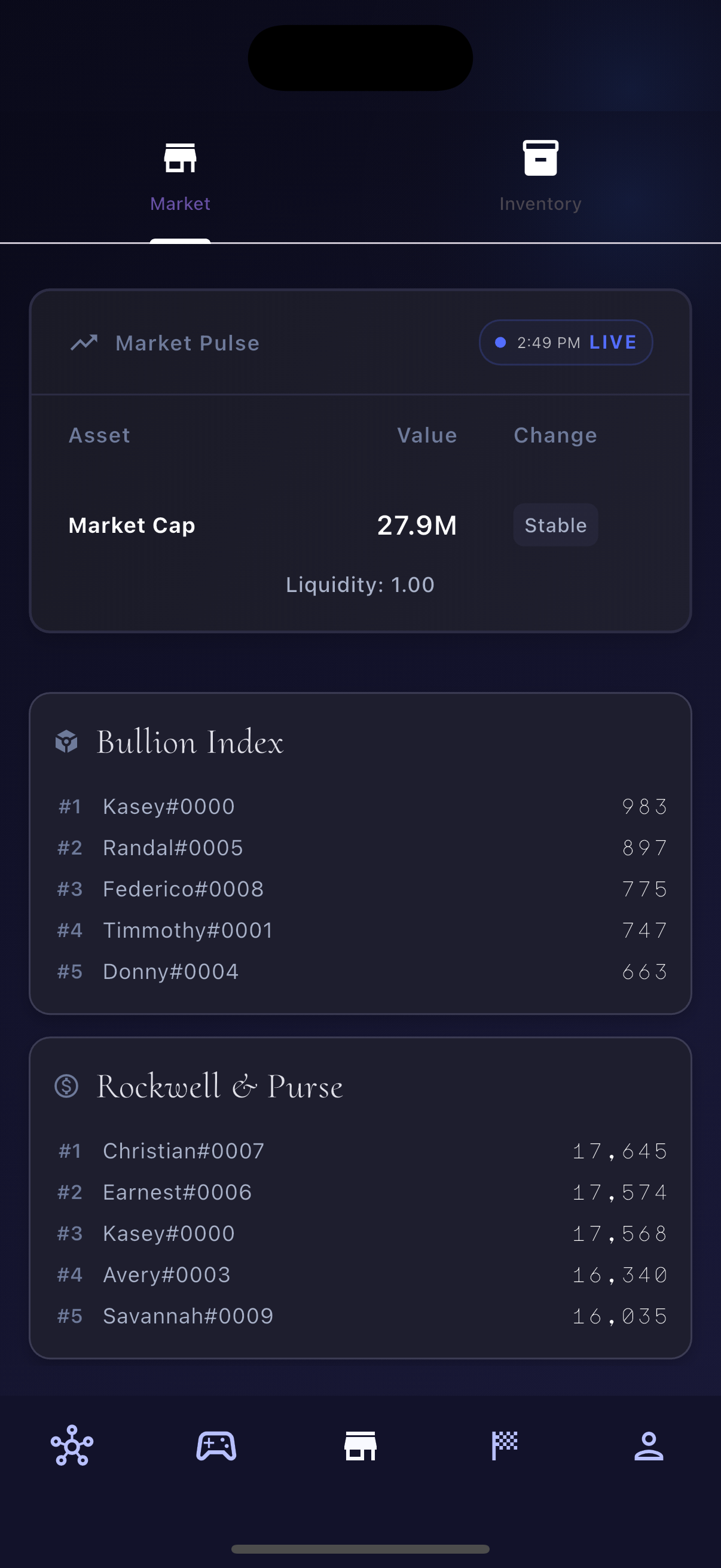This screenshot has height=1568, width=721.
Task: Tap the Market Pulse trending arrow icon
Action: [x=84, y=343]
